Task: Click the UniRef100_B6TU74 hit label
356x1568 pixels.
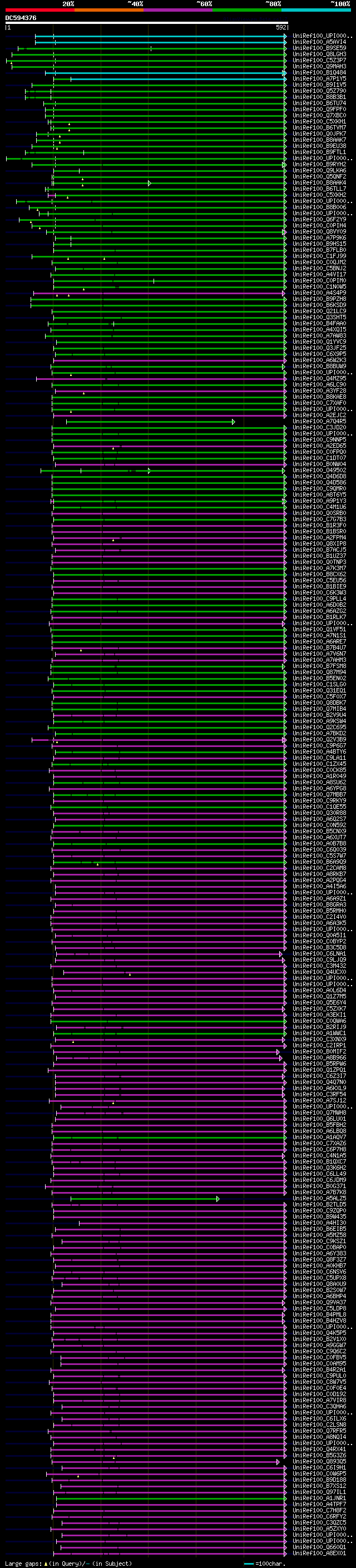Action: [x=319, y=103]
